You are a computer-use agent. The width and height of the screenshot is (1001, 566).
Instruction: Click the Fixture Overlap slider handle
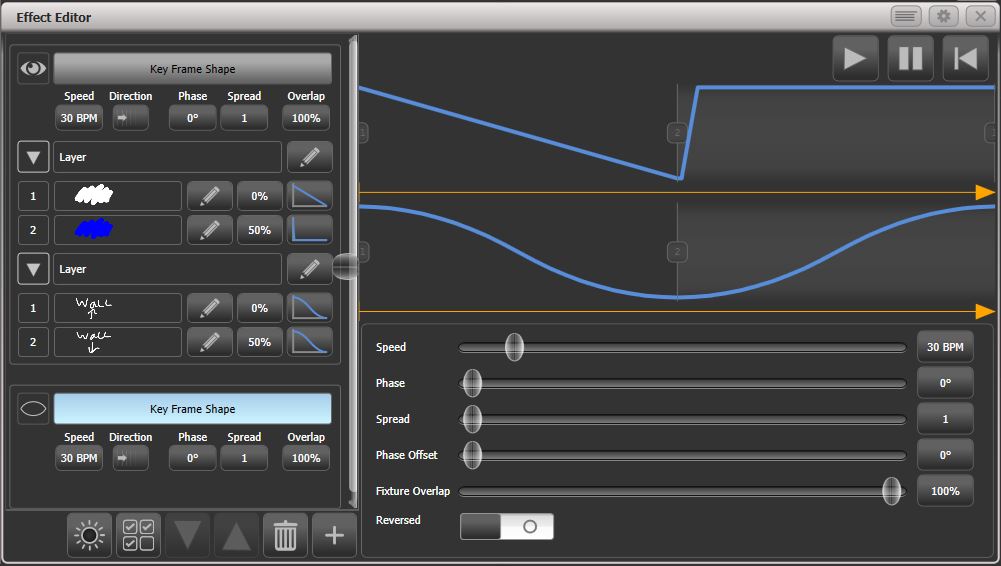892,491
